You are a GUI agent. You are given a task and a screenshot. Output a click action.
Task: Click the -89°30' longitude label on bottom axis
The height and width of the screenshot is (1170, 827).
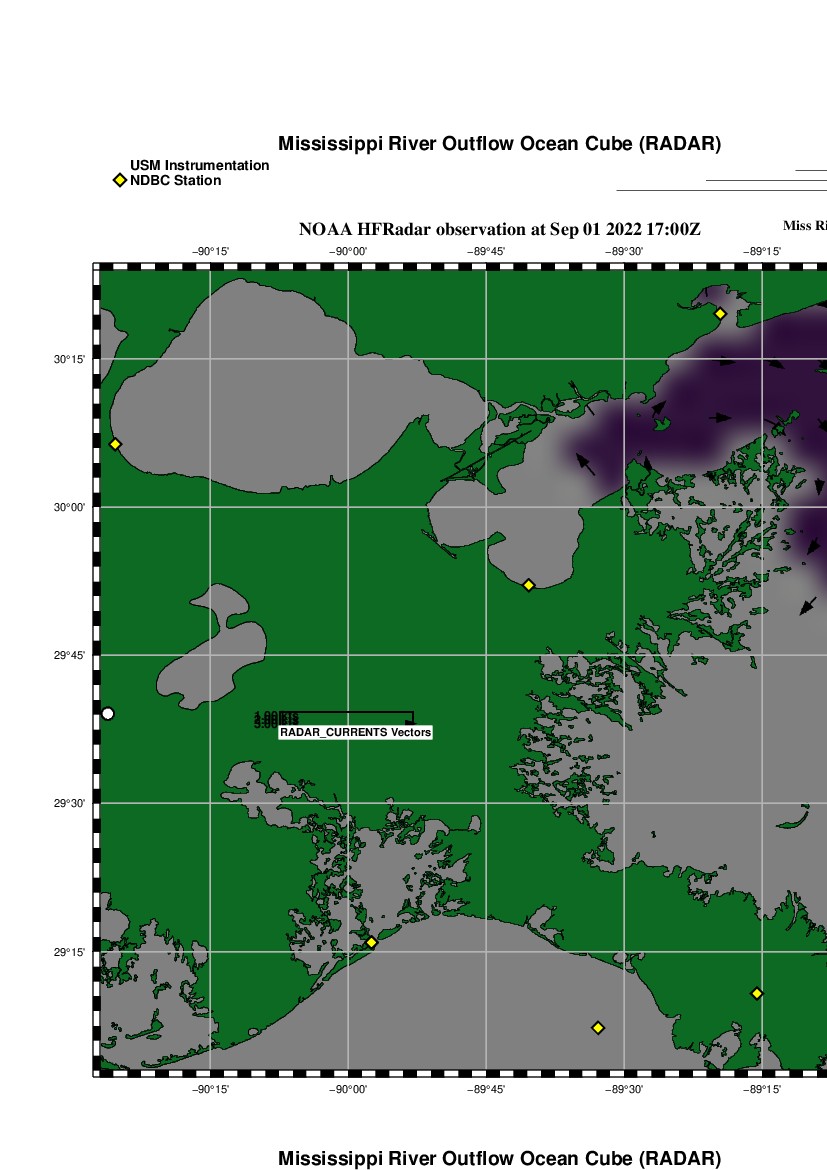[625, 1090]
